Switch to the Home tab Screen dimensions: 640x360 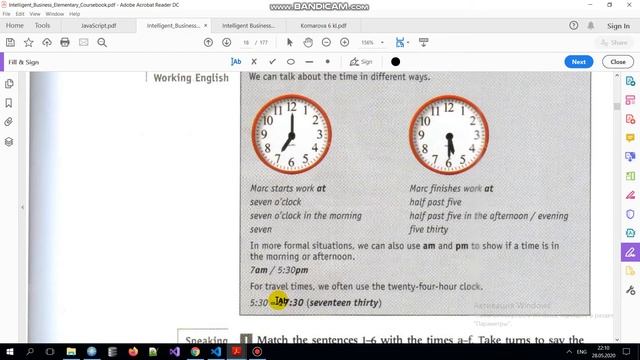[15, 25]
